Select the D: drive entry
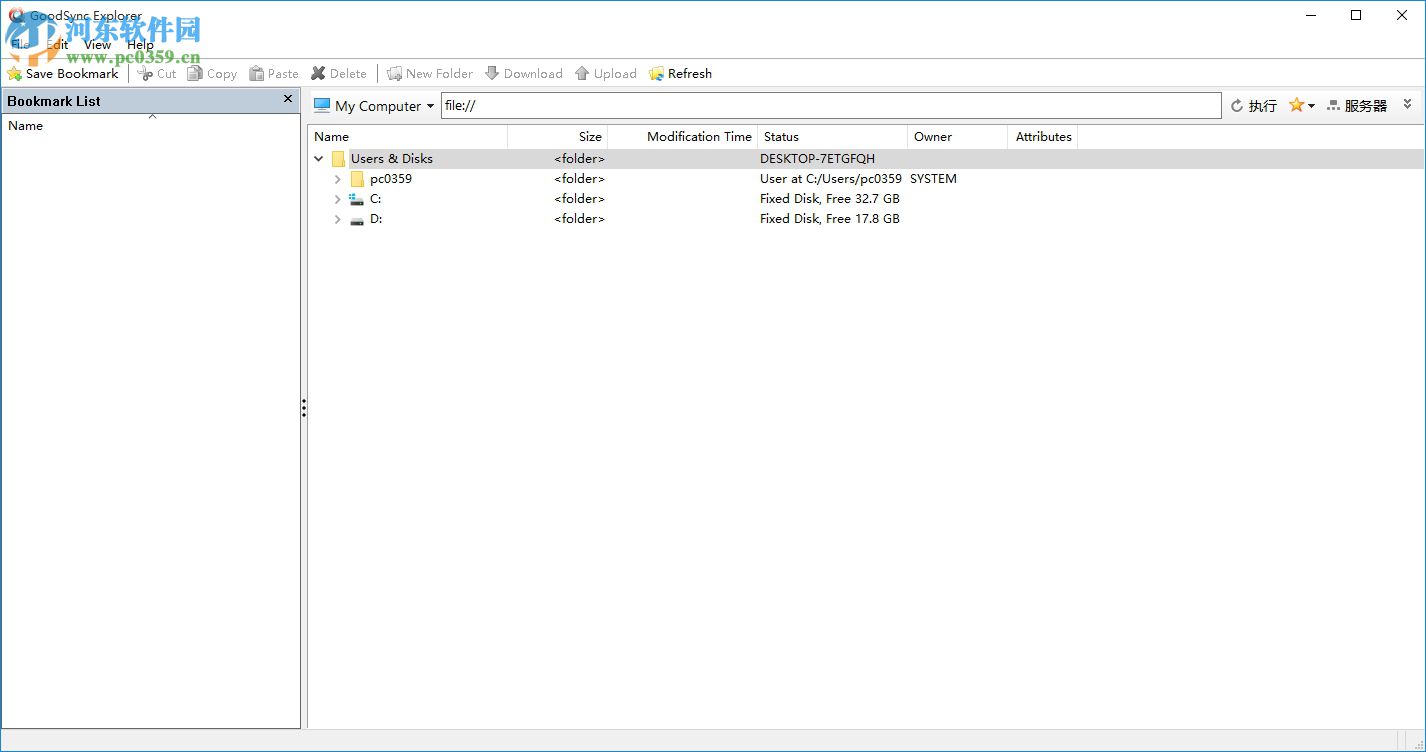The width and height of the screenshot is (1426, 752). (x=376, y=219)
